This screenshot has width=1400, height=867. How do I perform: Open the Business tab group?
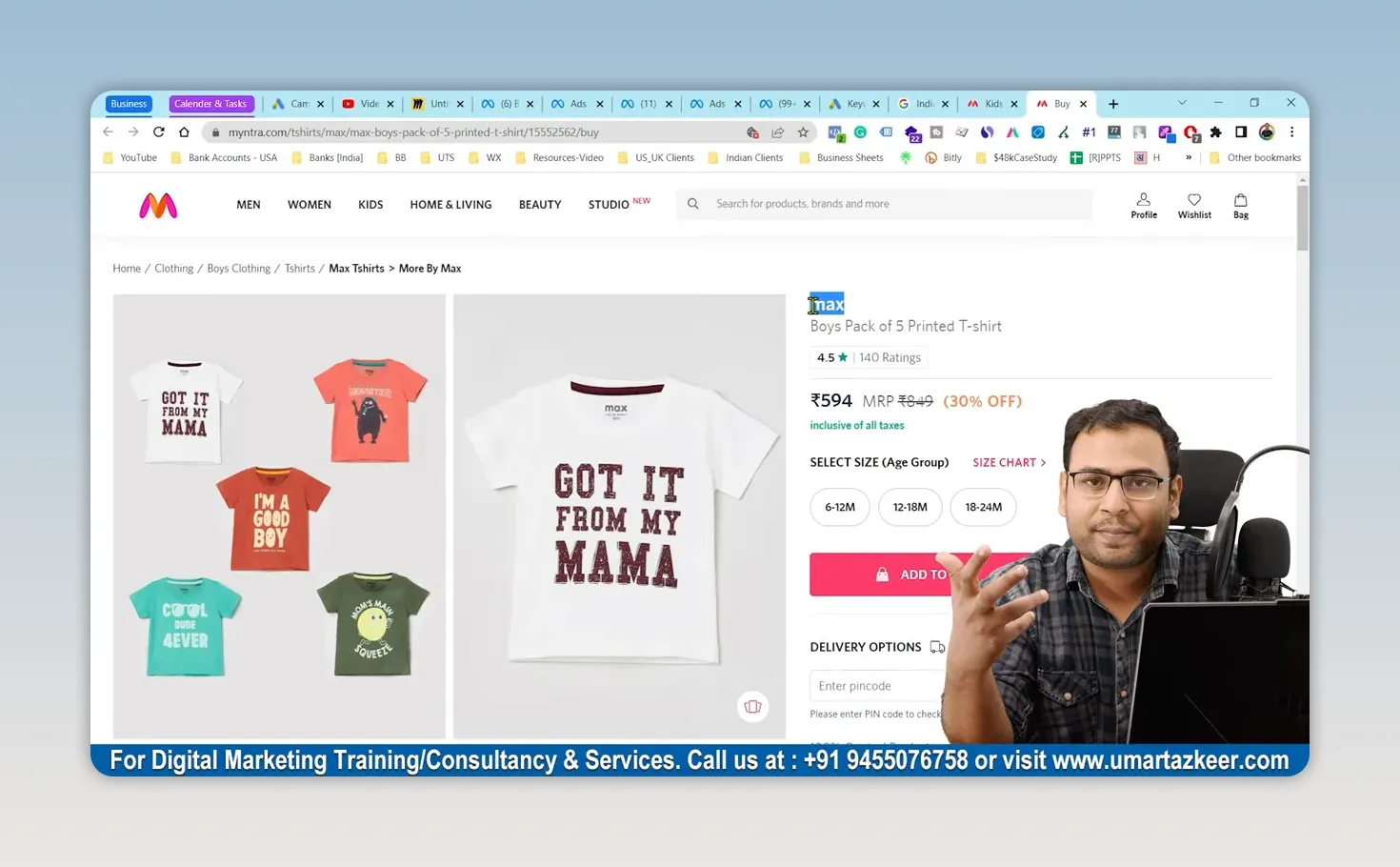pyautogui.click(x=129, y=104)
